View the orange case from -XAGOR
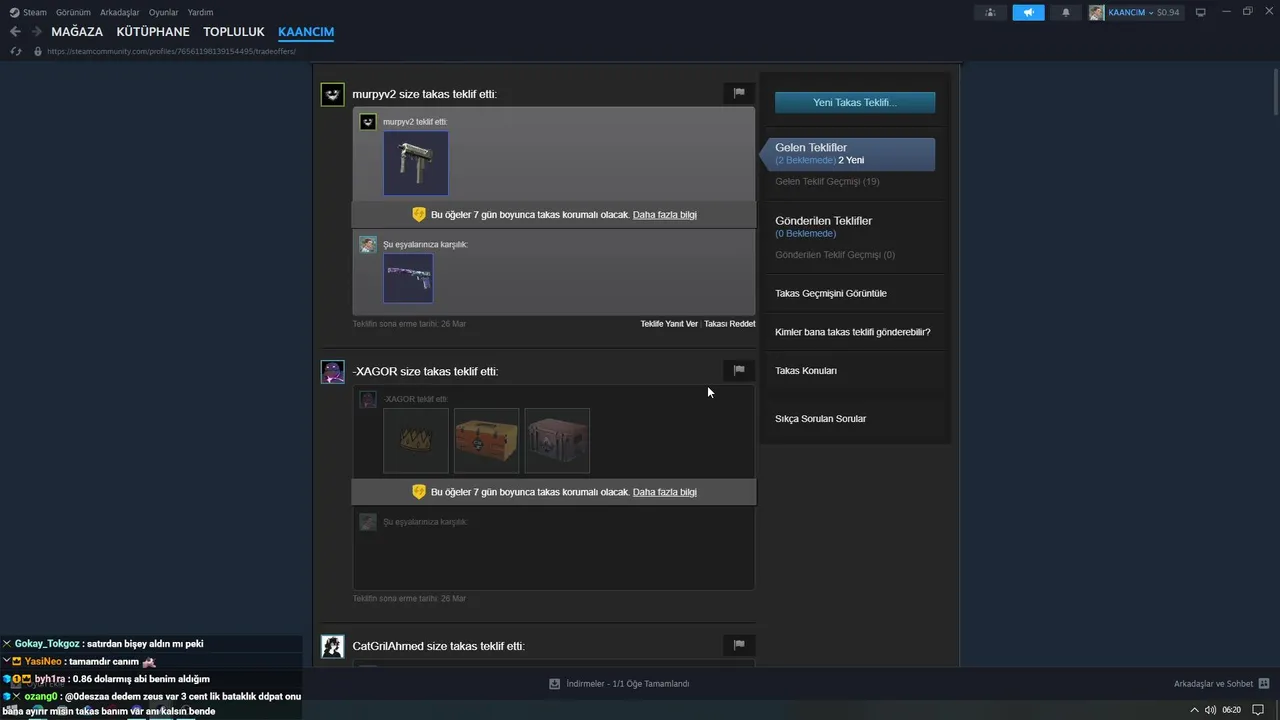This screenshot has width=1280, height=720. (x=486, y=440)
